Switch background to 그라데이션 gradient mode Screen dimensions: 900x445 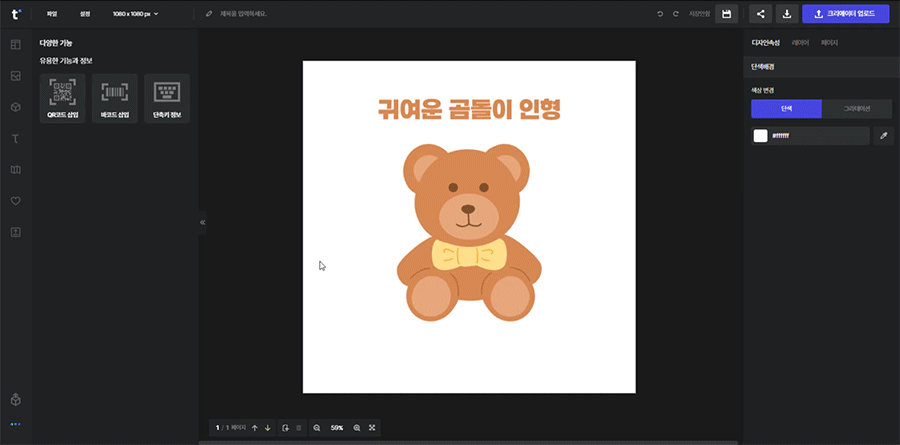[x=857, y=109]
